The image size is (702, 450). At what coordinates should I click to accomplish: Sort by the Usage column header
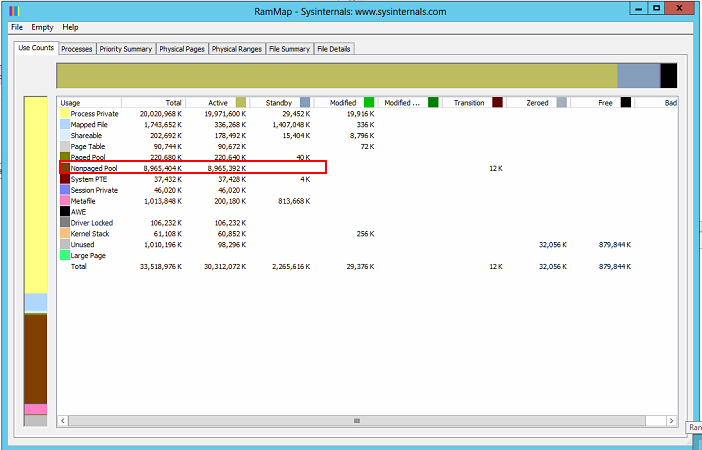(x=90, y=103)
